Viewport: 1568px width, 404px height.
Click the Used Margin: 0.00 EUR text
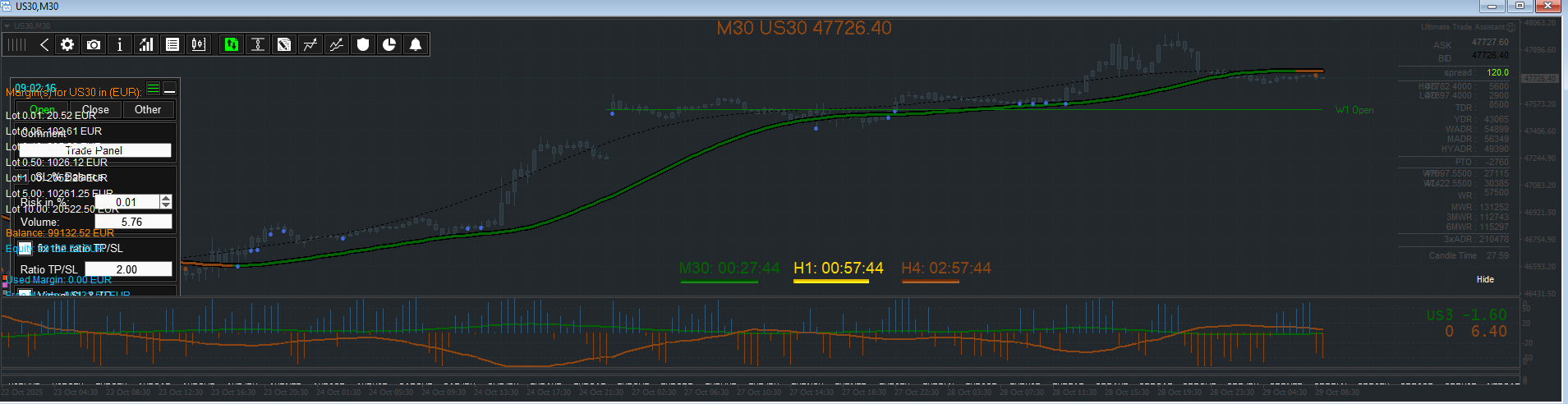[60, 280]
